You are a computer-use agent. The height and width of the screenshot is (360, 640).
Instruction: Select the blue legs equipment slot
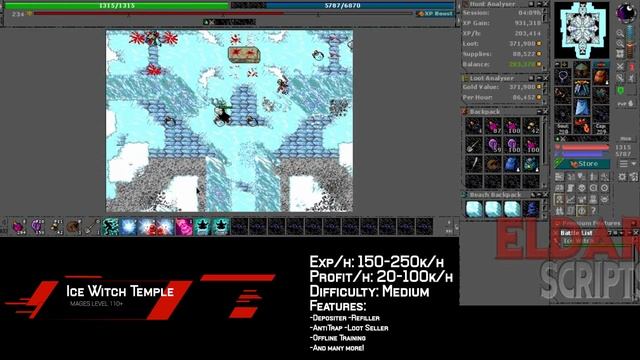[582, 107]
